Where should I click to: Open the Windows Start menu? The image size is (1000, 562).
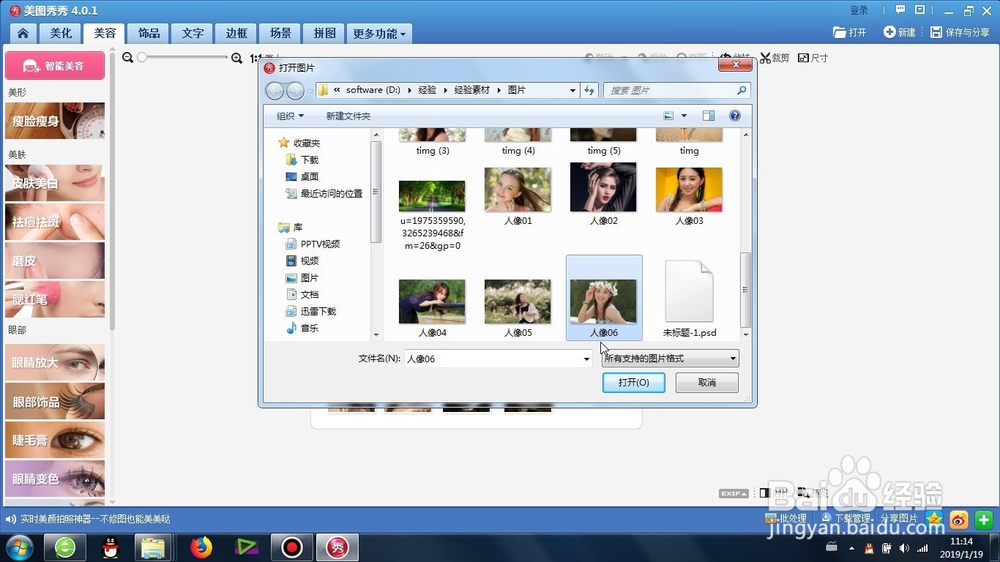coord(18,547)
